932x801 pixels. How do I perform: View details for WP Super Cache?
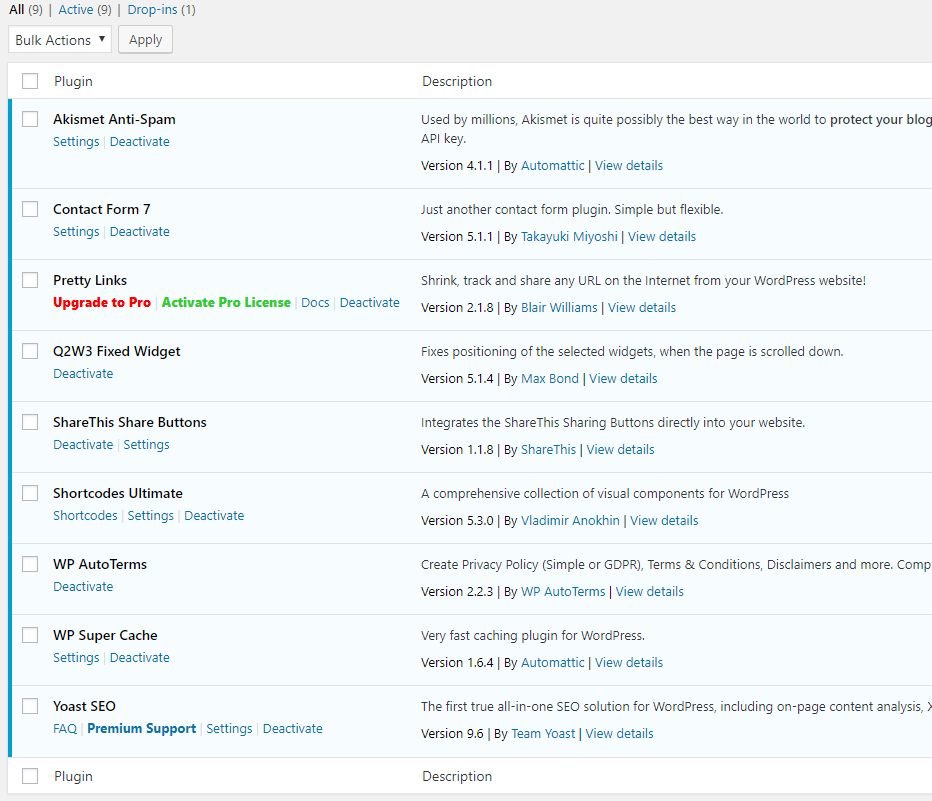[629, 663]
